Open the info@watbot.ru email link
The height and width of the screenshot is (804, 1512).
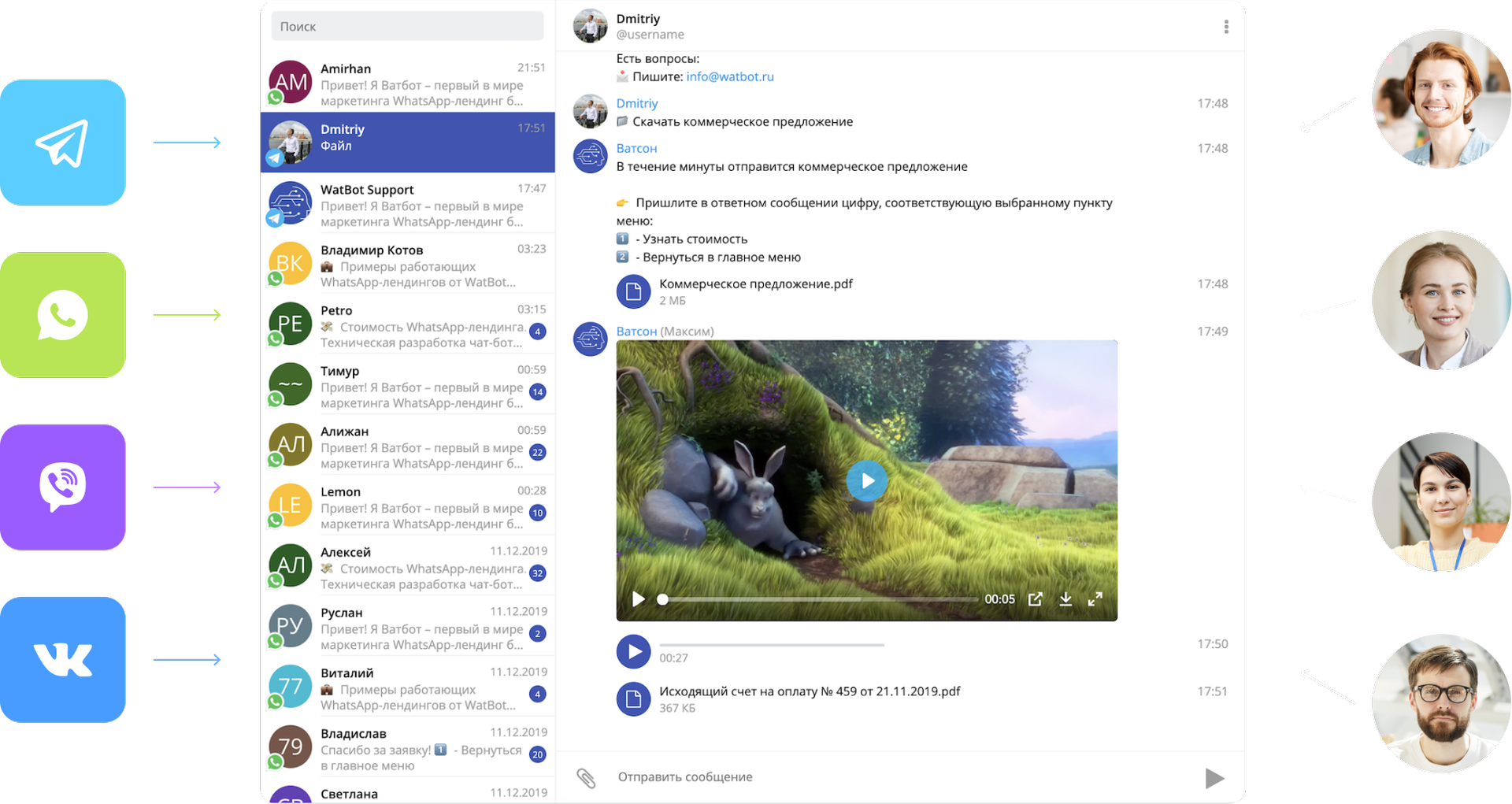[x=730, y=76]
